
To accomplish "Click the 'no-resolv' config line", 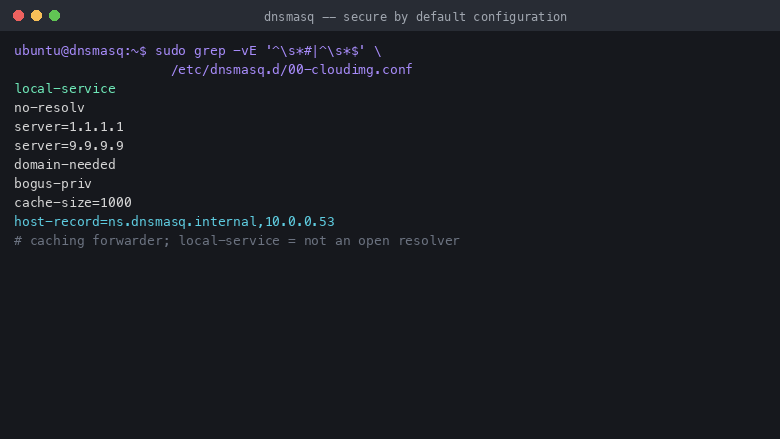I will click(49, 107).
